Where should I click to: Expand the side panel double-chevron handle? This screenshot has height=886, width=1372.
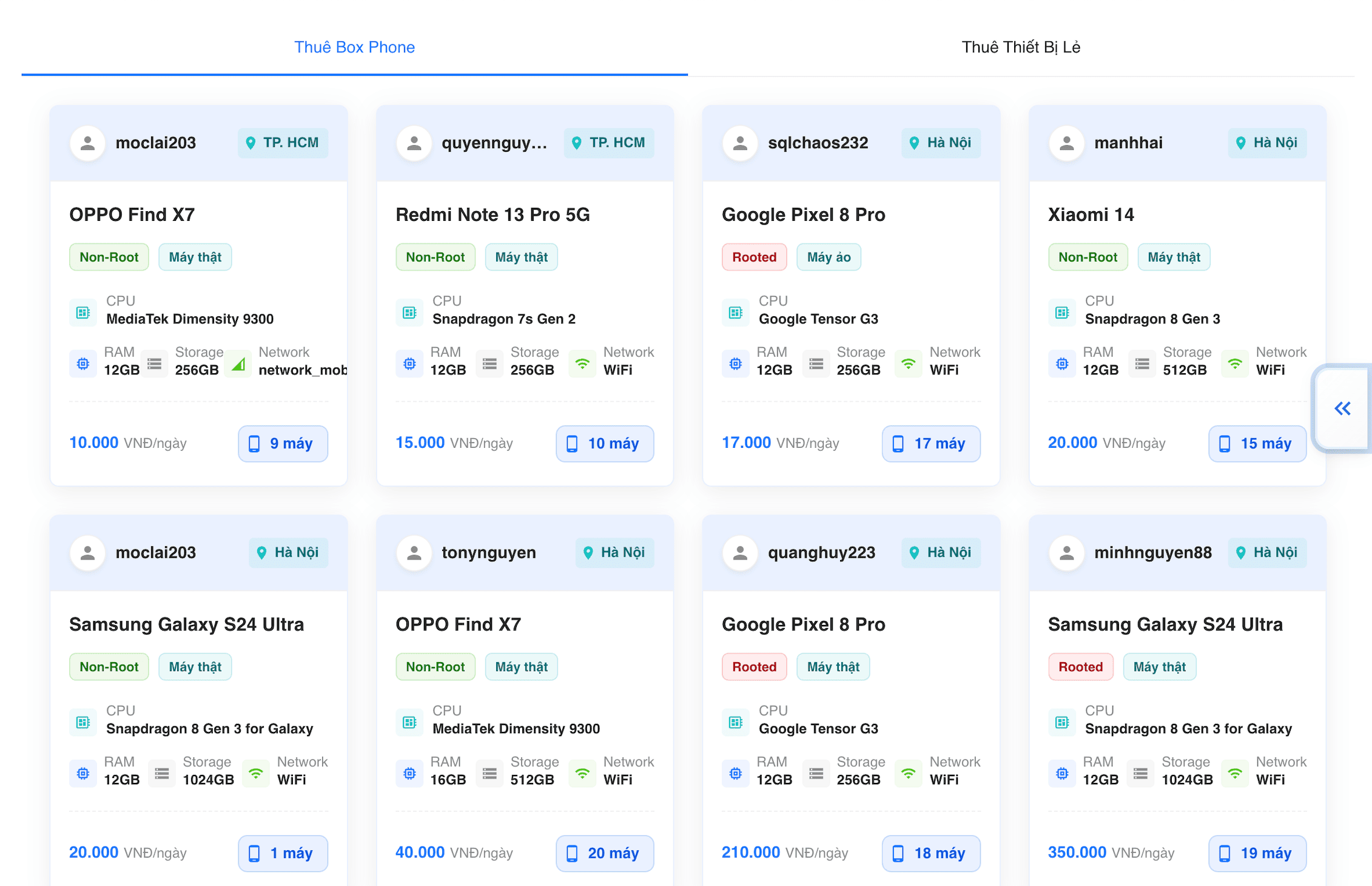1342,408
